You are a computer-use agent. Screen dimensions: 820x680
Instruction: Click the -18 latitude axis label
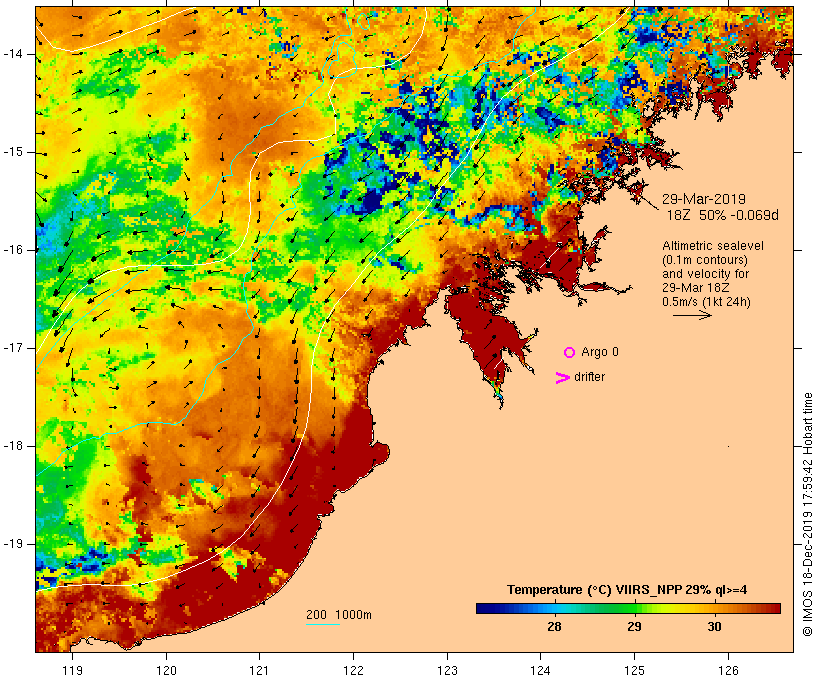[x=13, y=446]
